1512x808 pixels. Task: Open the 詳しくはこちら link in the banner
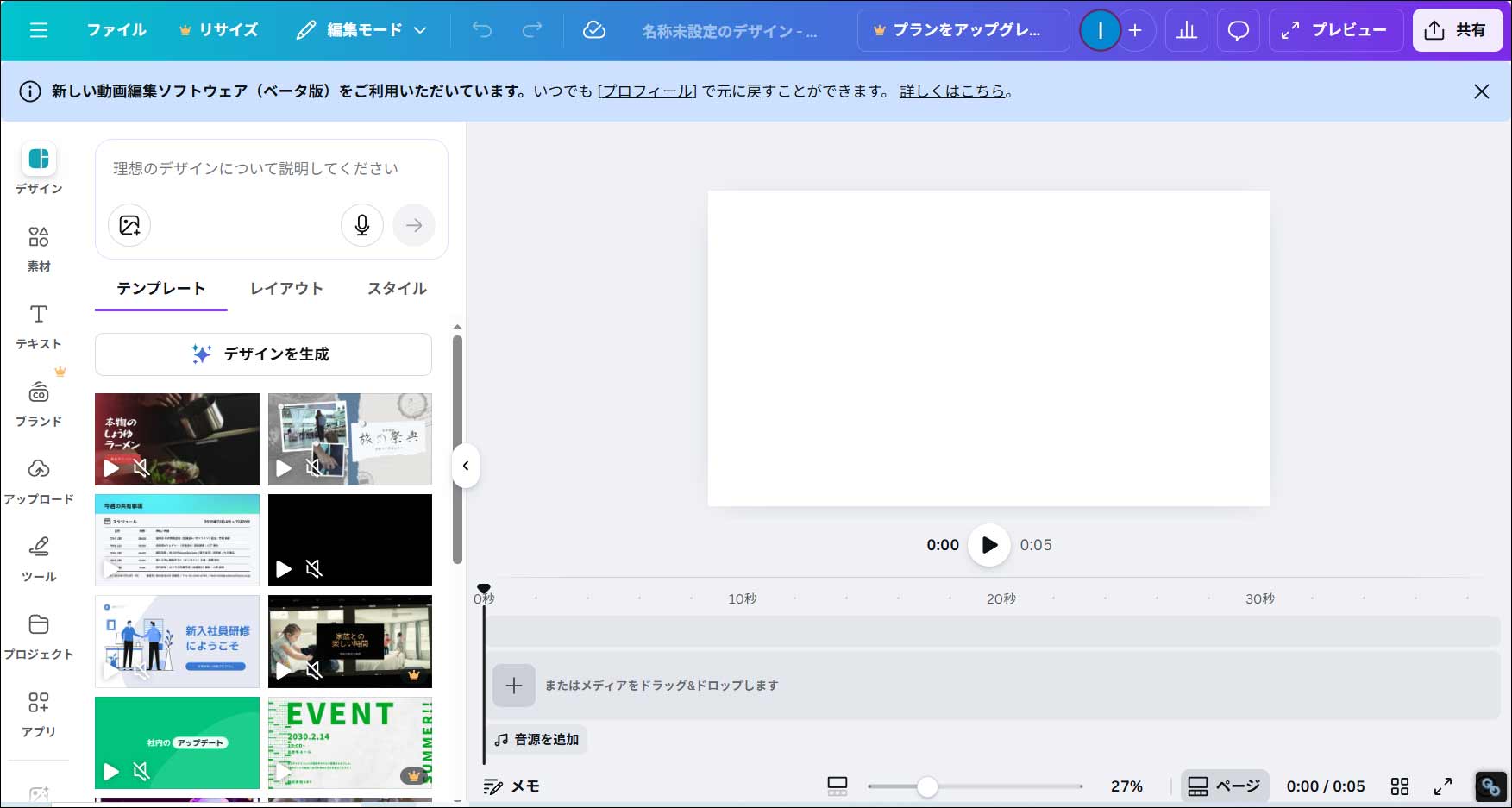(951, 91)
